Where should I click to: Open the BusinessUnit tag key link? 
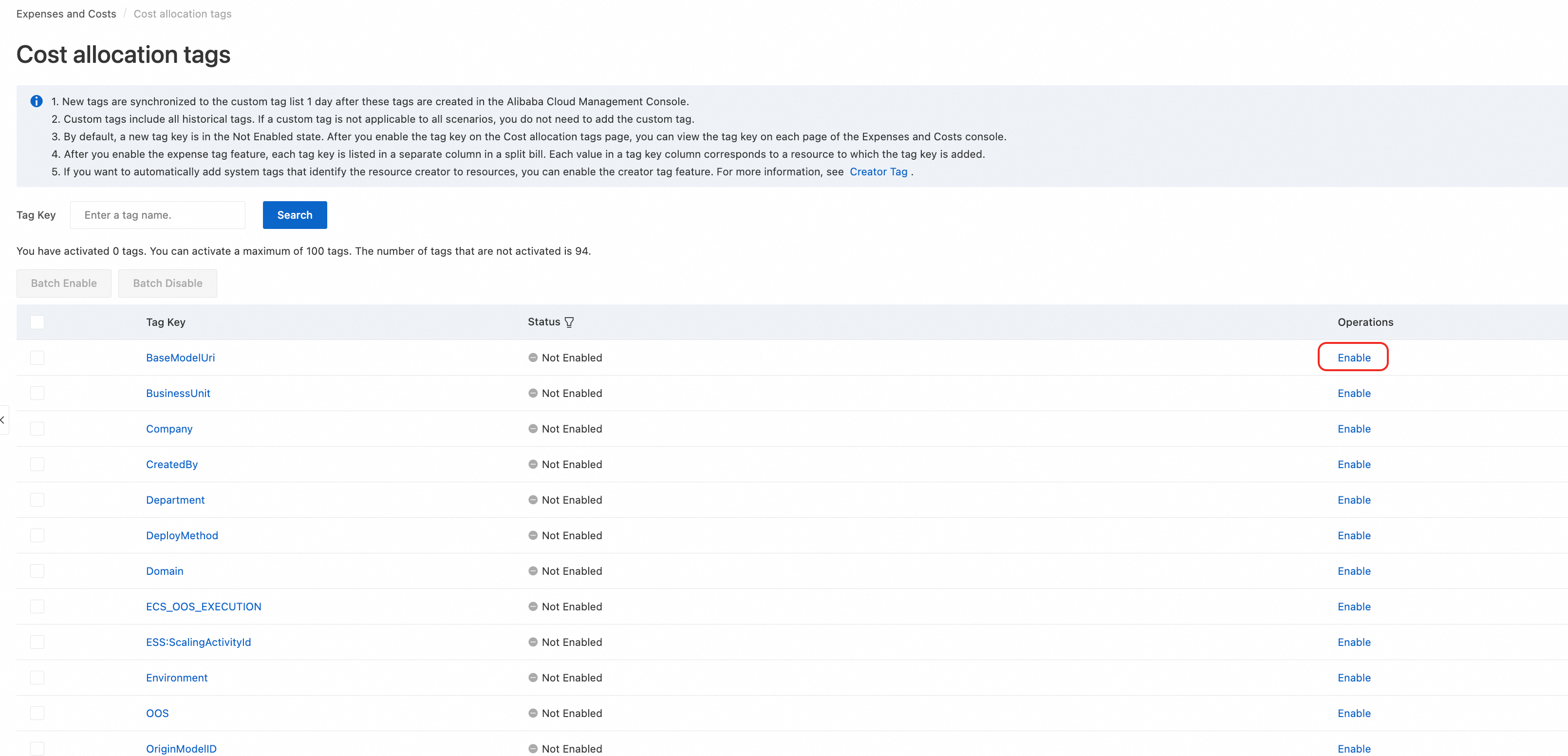178,393
